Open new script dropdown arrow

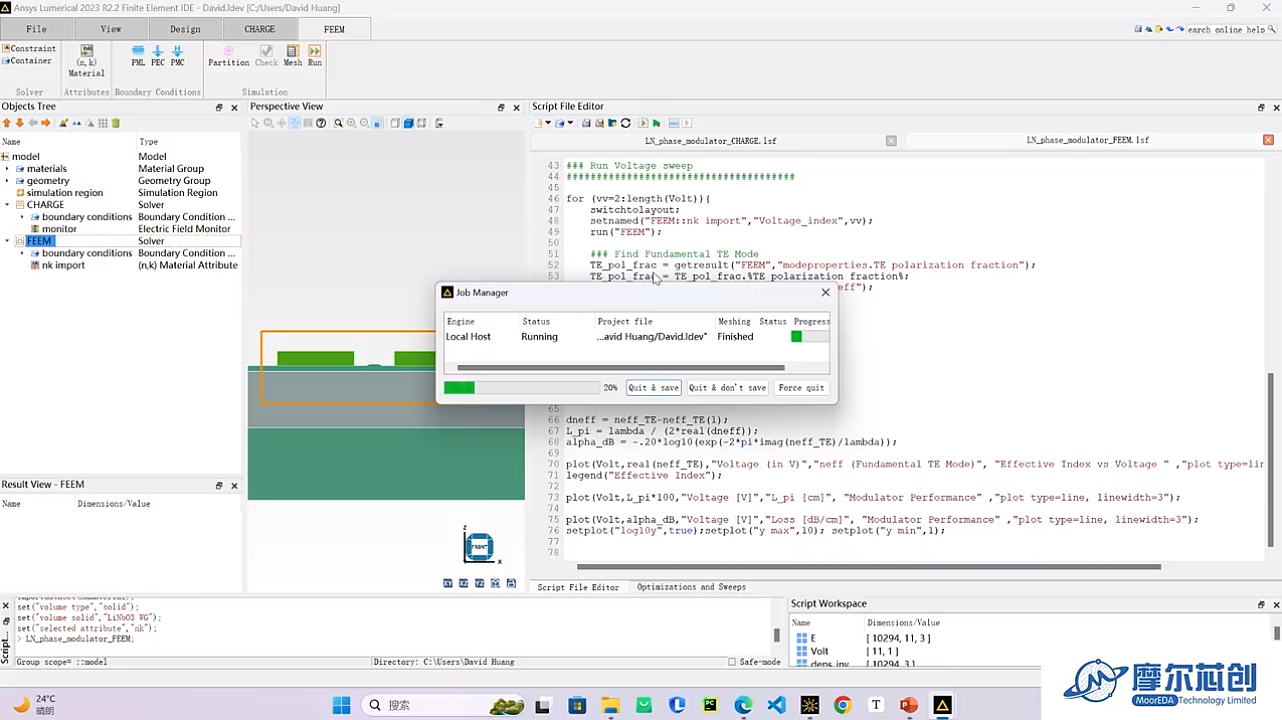click(x=548, y=123)
